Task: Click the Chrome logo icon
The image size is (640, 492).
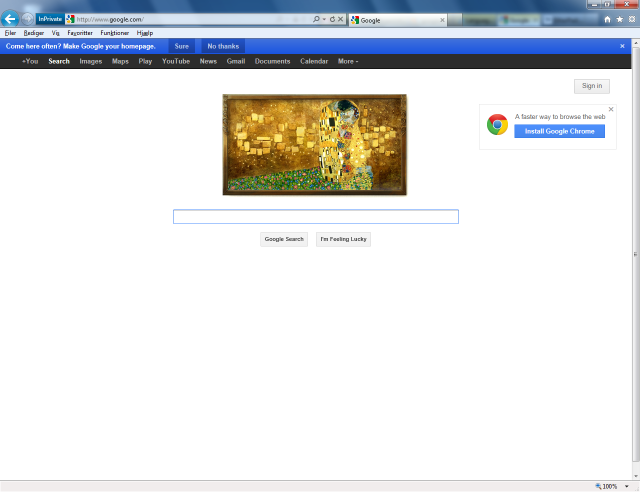Action: pyautogui.click(x=497, y=125)
